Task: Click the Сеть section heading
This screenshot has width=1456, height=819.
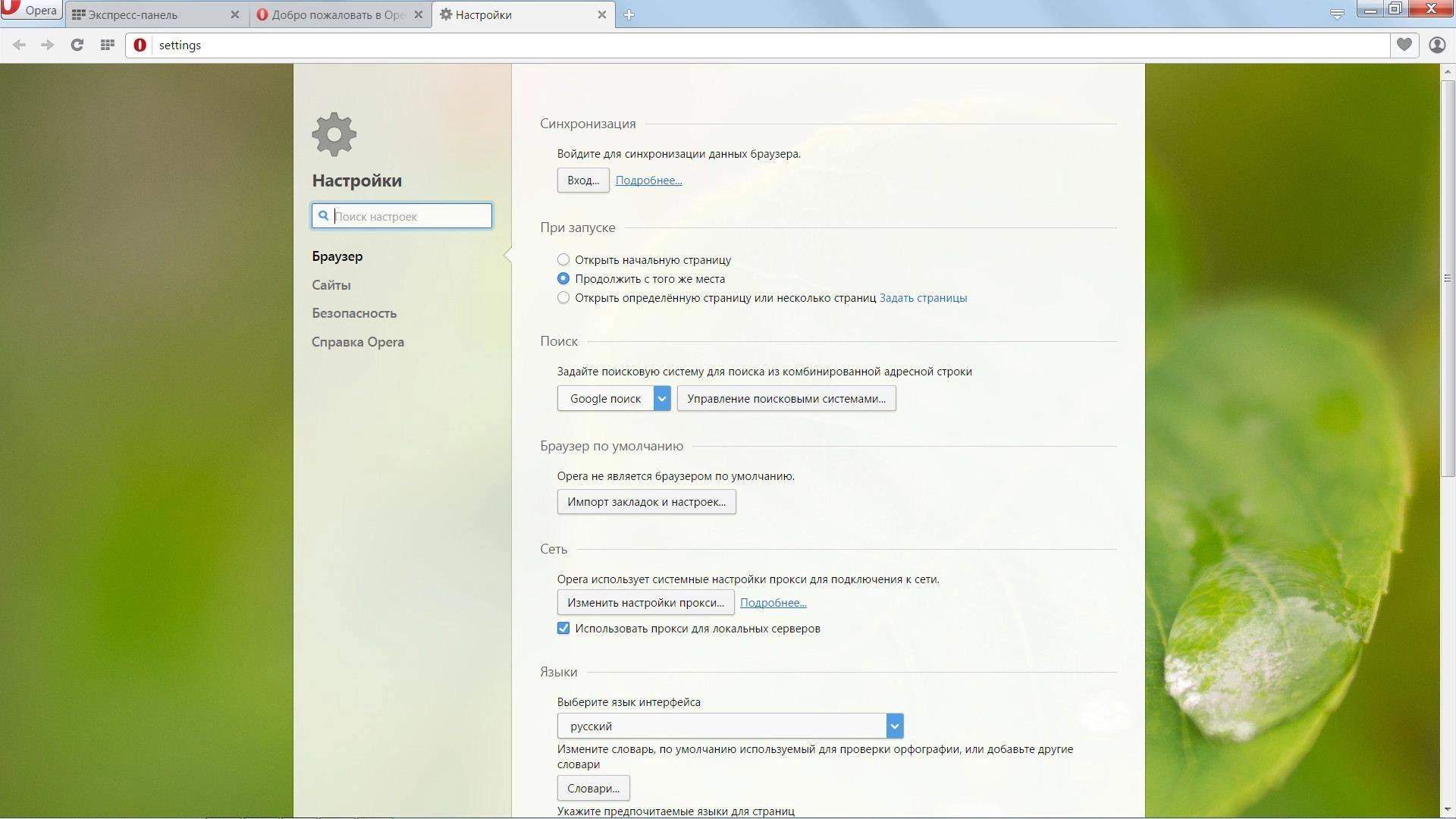Action: pyautogui.click(x=554, y=549)
